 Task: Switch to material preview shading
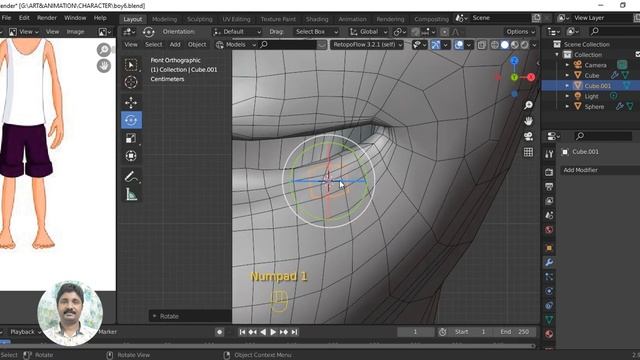pyautogui.click(x=515, y=44)
